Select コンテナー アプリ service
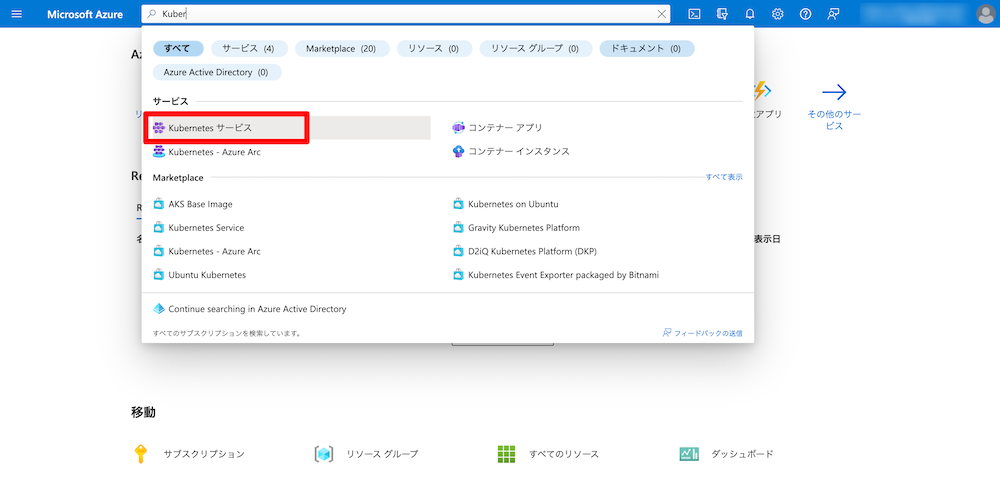This screenshot has height=477, width=1000. coord(505,128)
